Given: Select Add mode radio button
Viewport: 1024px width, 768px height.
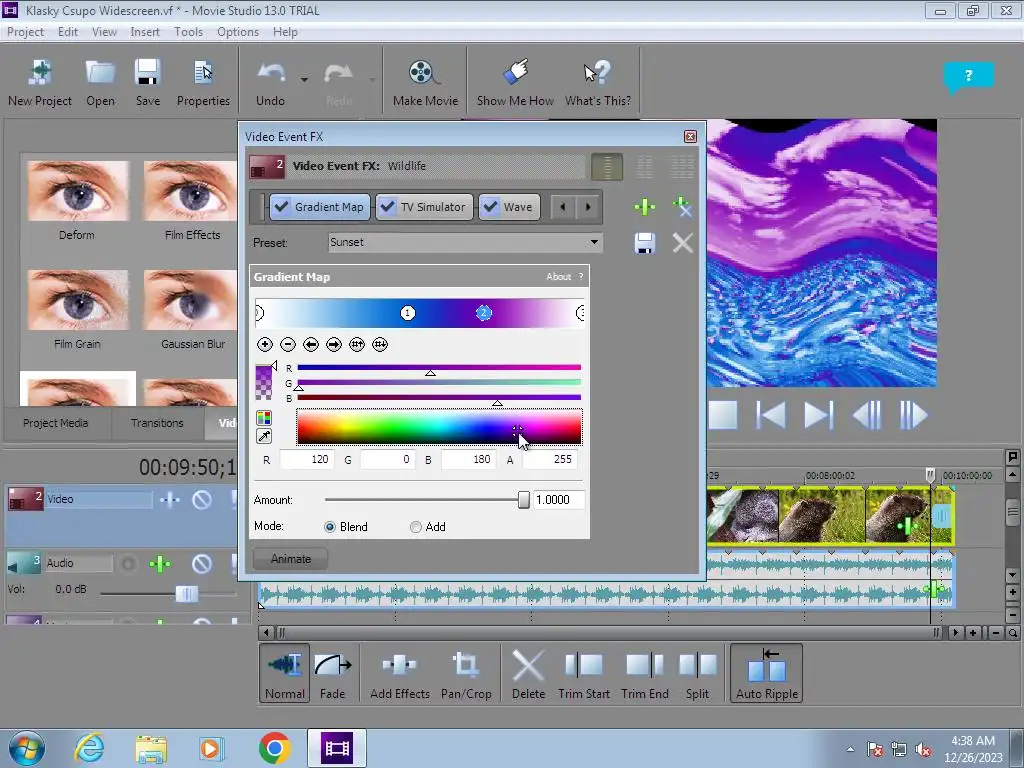Looking at the screenshot, I should tap(415, 527).
